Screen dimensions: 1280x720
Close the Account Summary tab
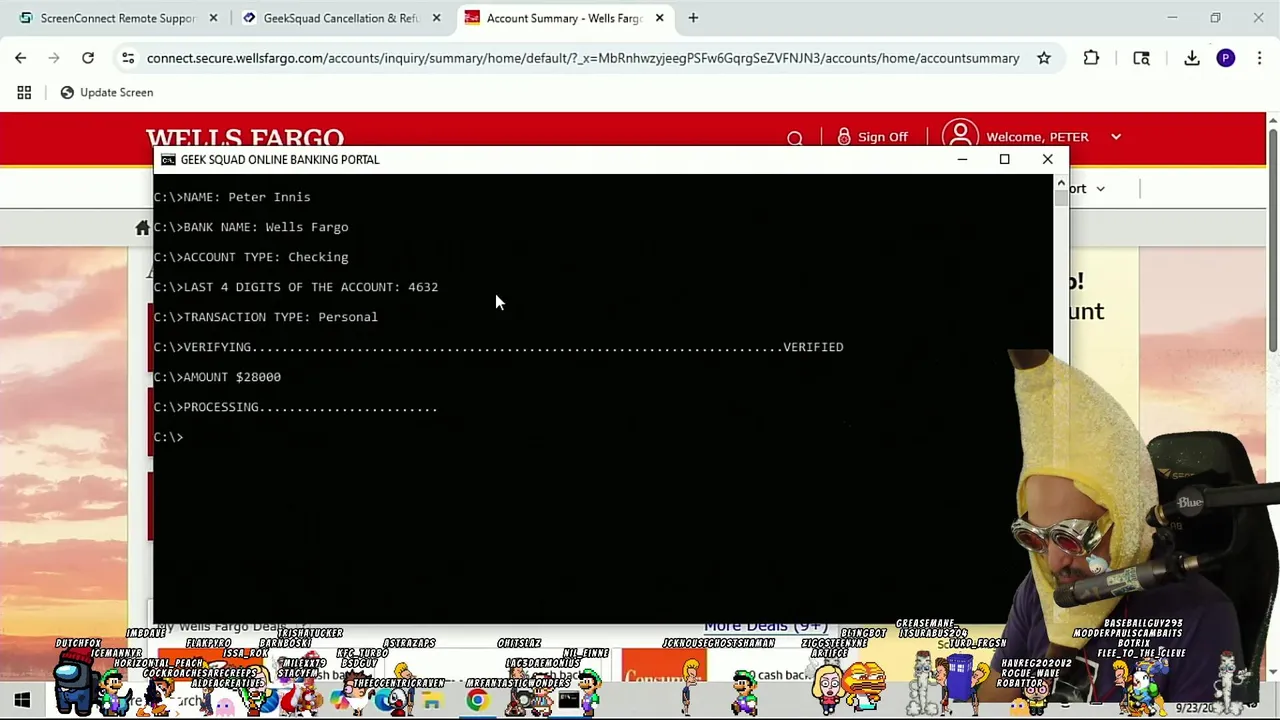(659, 18)
